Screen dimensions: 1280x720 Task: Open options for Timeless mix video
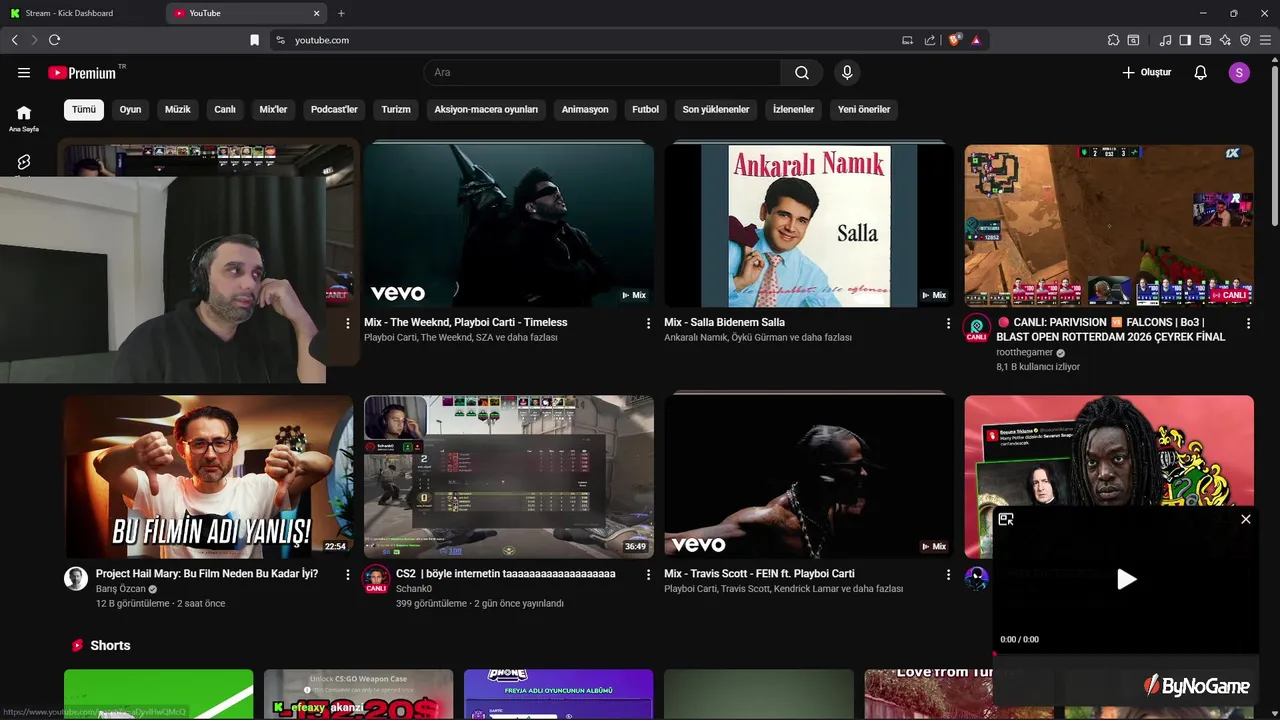click(648, 323)
